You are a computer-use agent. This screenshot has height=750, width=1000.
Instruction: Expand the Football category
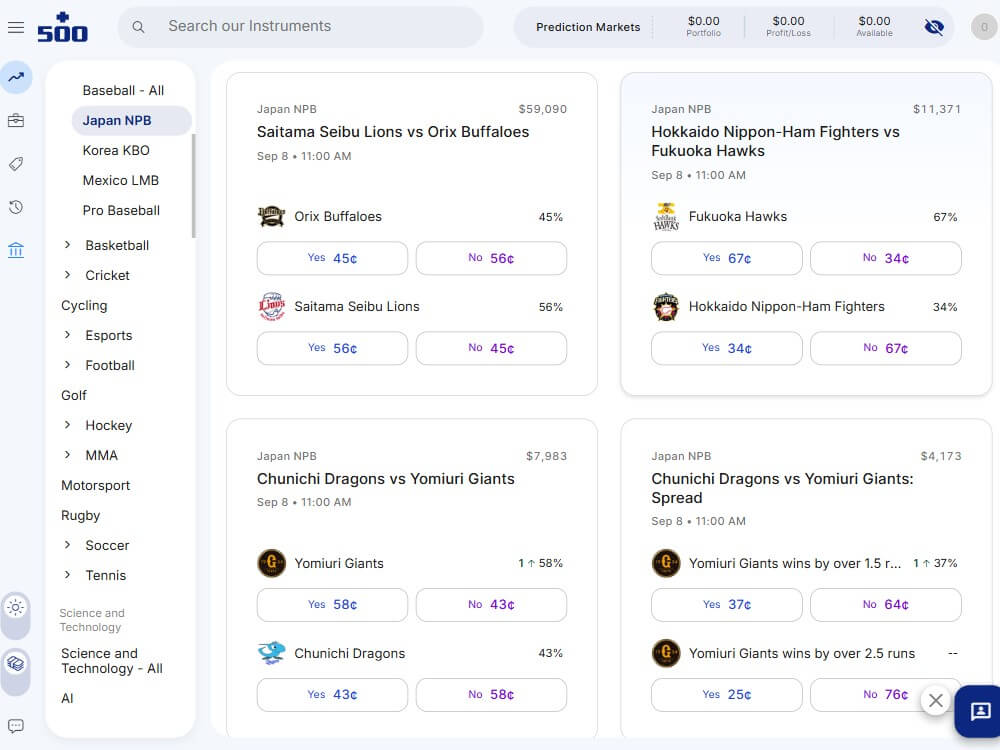tap(68, 365)
